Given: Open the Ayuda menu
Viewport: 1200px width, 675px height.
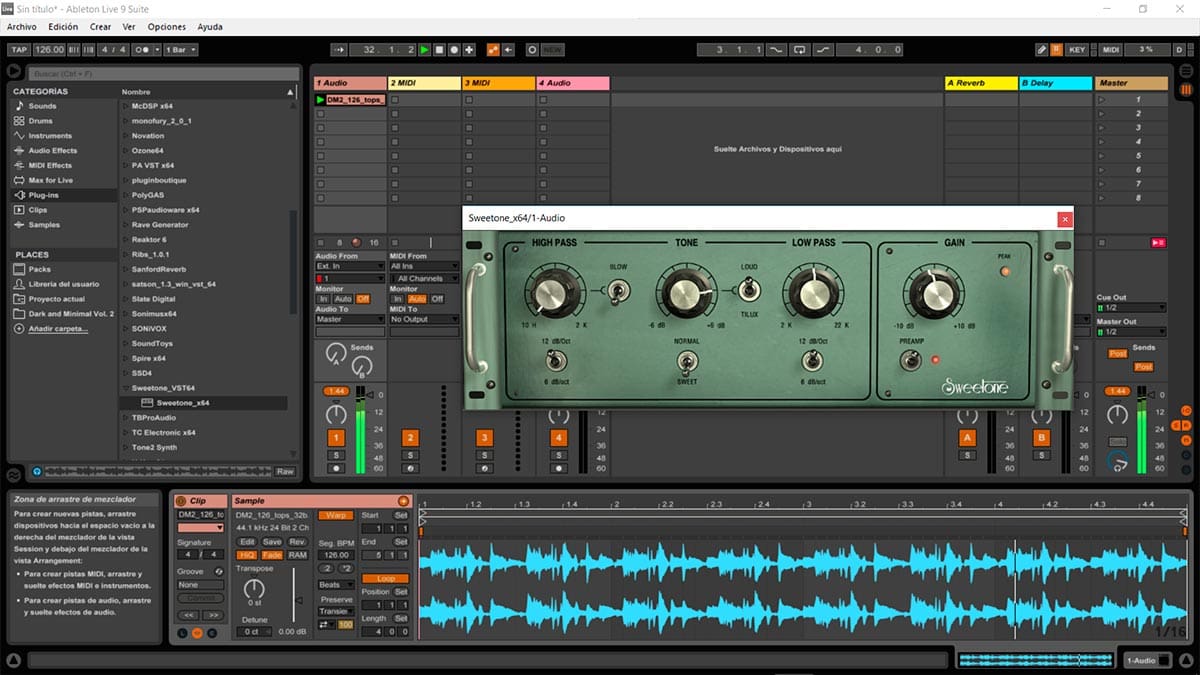Looking at the screenshot, I should pyautogui.click(x=210, y=27).
